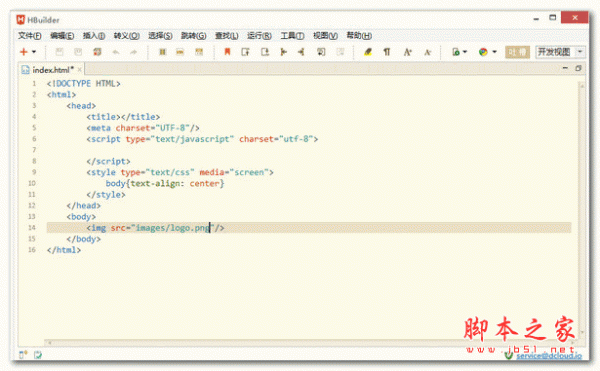600x371 pixels.
Task: Click the red plus New icon
Action: tap(23, 52)
